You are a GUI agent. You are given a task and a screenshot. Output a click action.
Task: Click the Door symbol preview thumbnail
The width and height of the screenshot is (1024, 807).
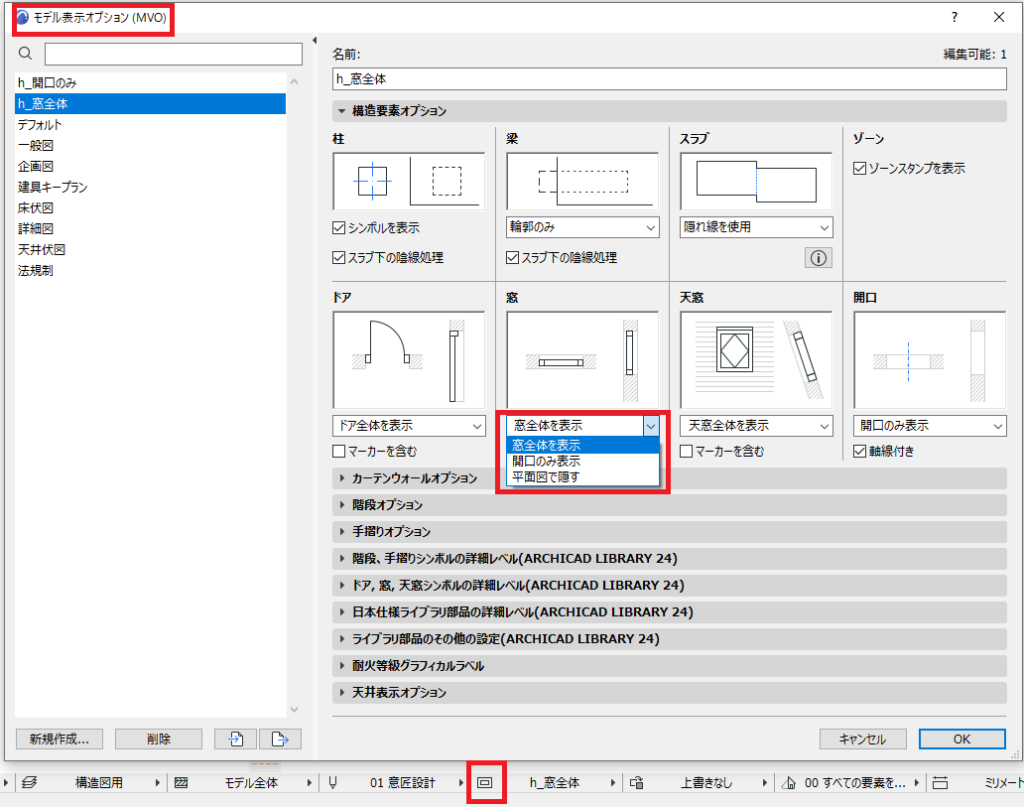409,360
